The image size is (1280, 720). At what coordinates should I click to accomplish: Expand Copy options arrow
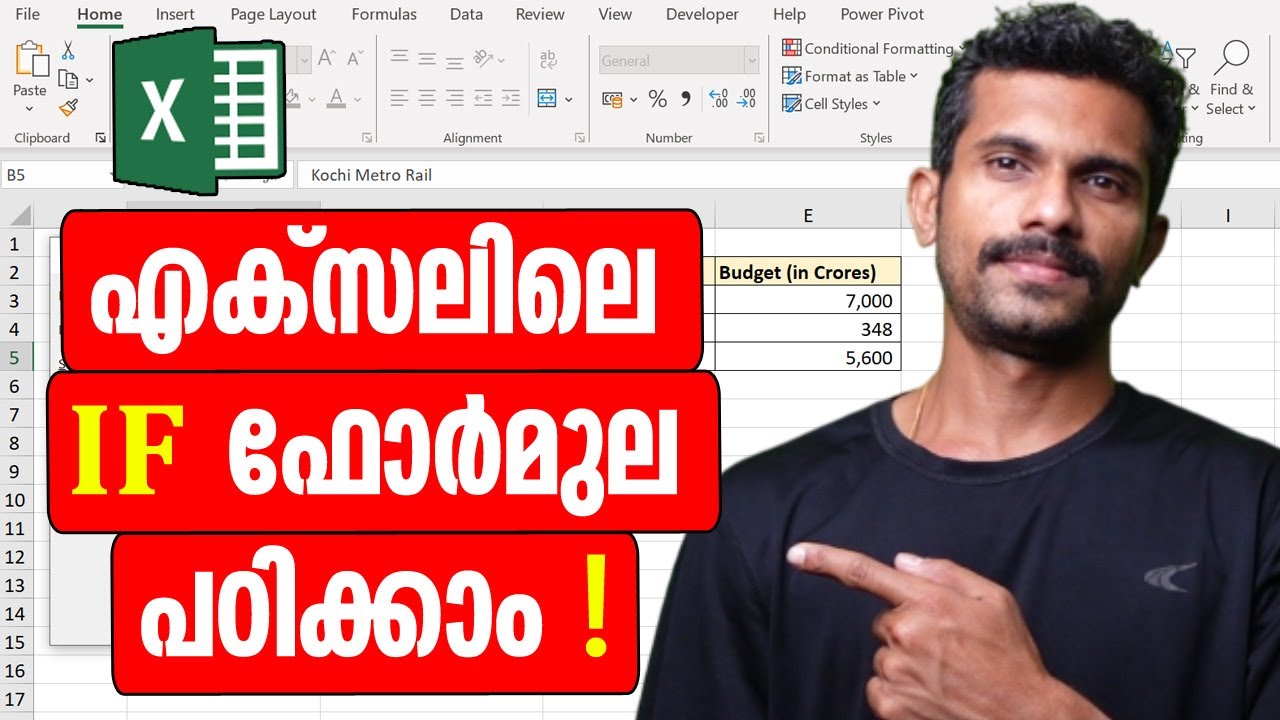coord(89,80)
